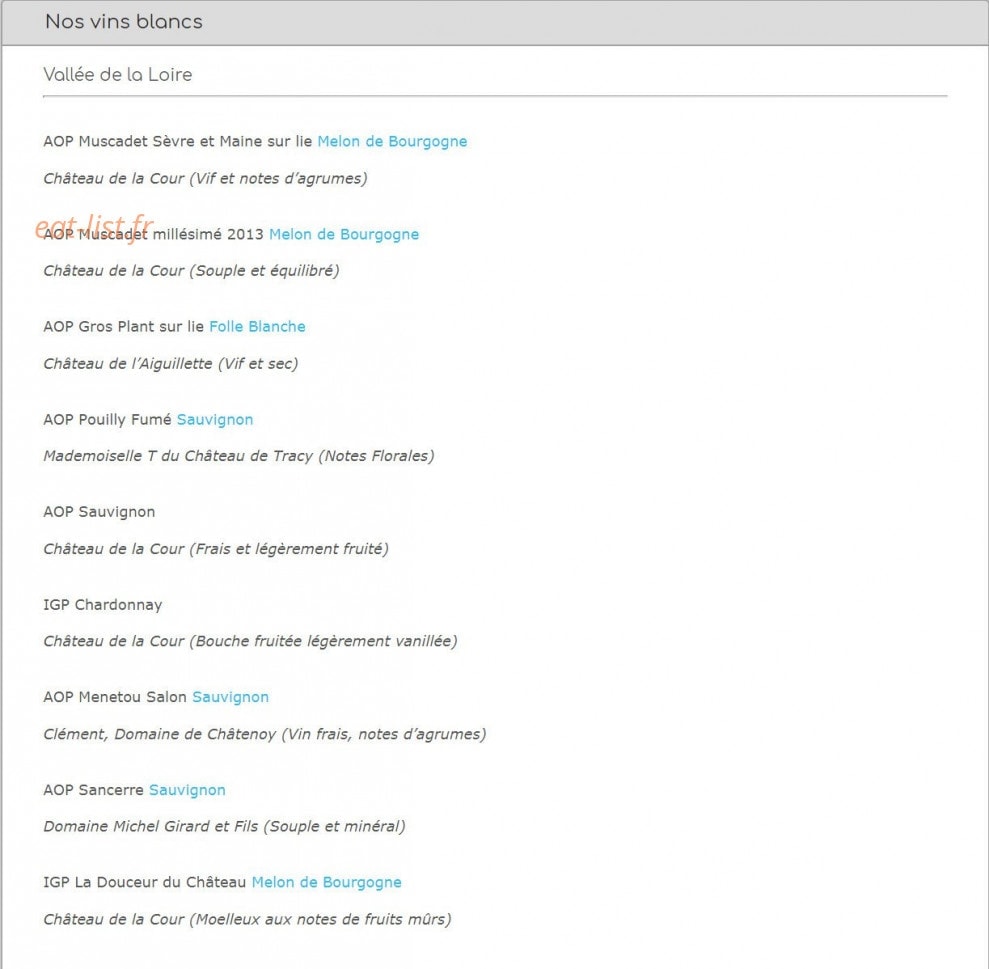Select the AOP Gros Plant sur lie entry
The width and height of the screenshot is (989, 969).
[x=124, y=326]
